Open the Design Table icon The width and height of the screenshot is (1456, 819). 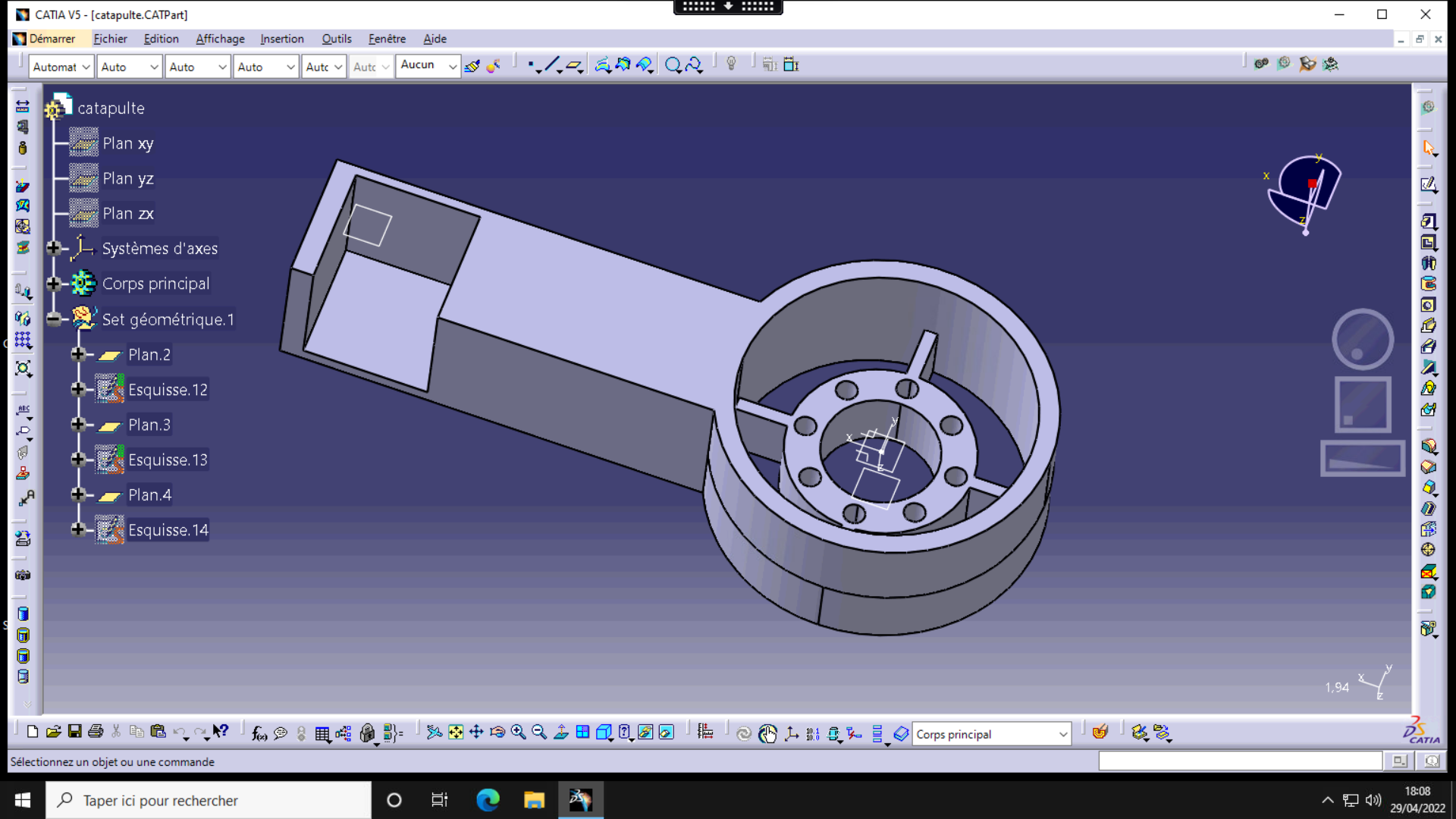coord(322,733)
